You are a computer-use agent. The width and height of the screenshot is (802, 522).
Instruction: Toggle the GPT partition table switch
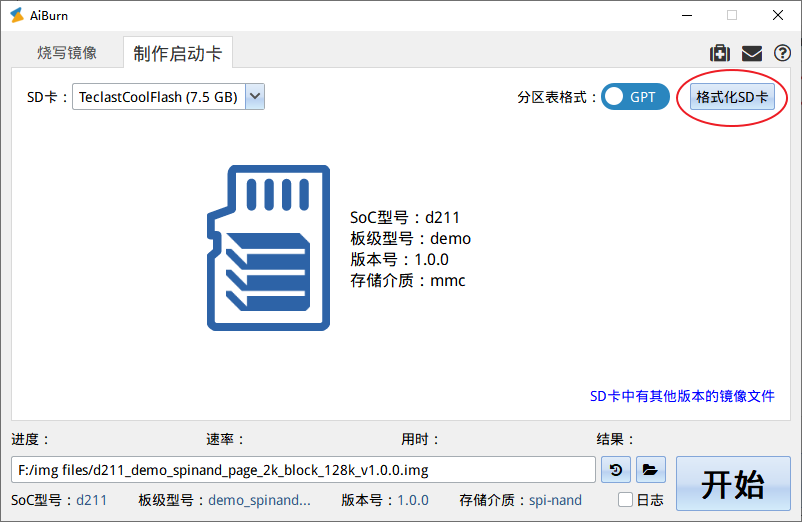(635, 97)
